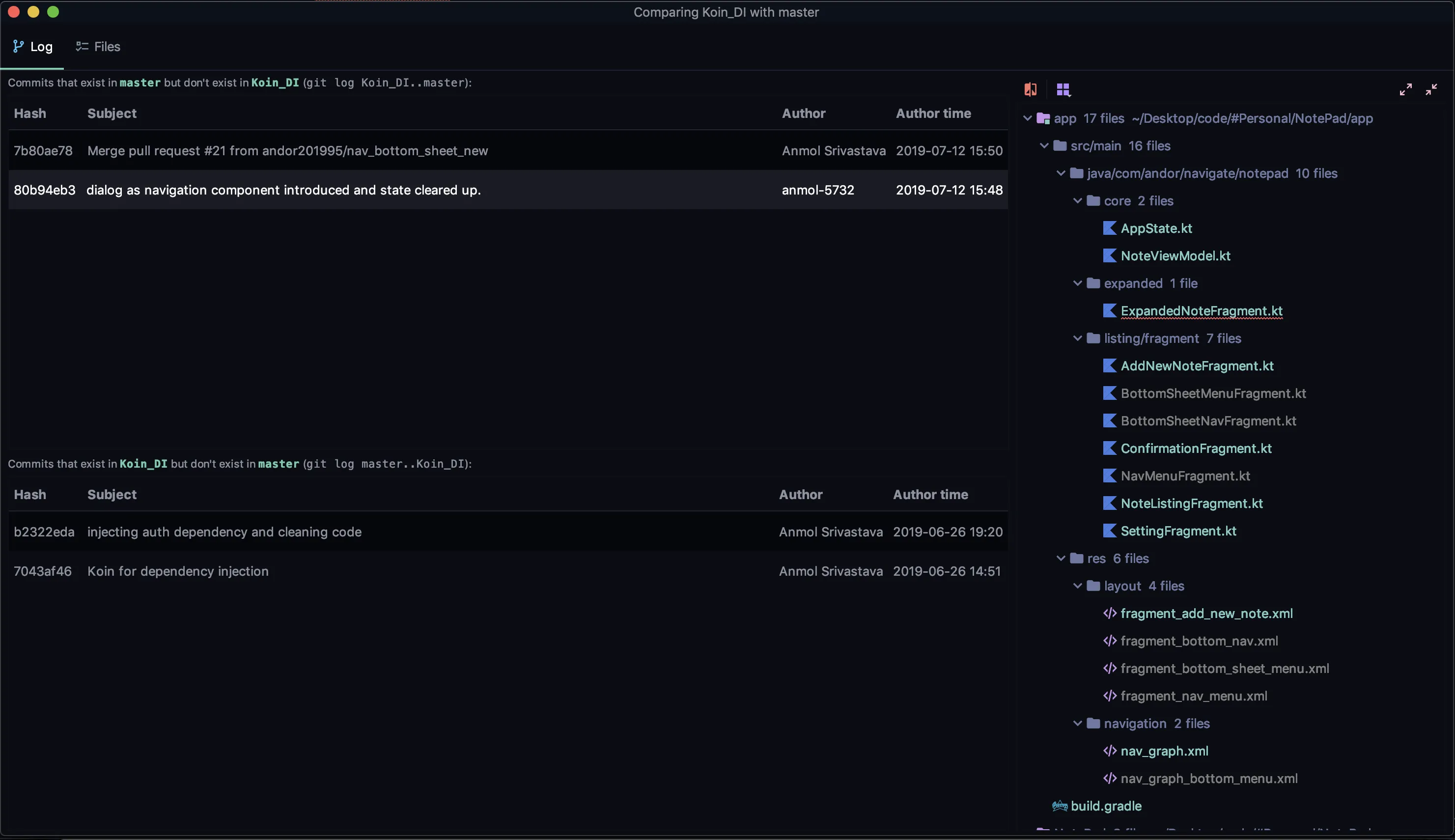Collapse the src/main folder node

click(x=1044, y=146)
